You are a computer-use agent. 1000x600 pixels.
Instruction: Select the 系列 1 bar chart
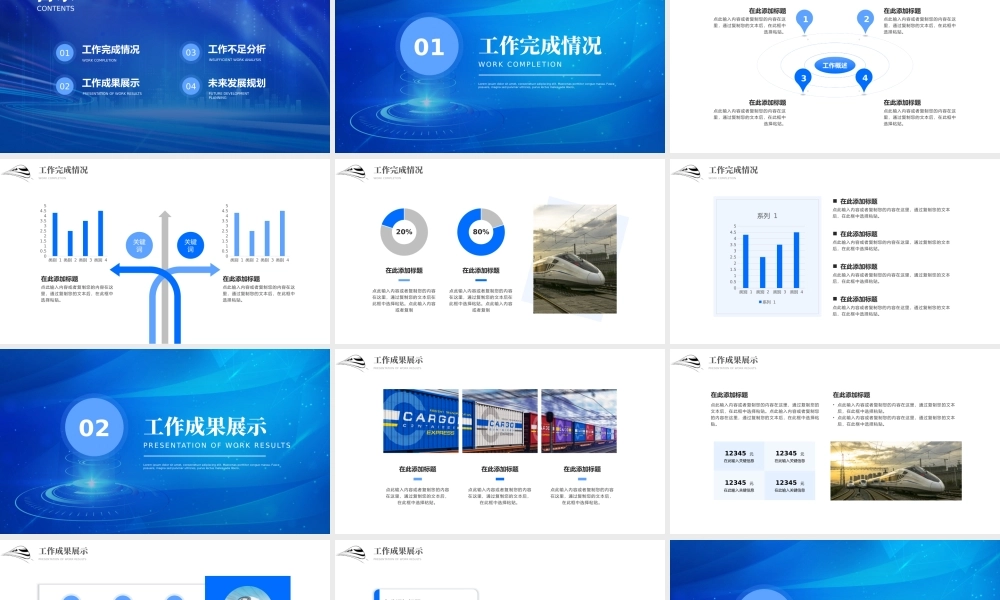pyautogui.click(x=767, y=257)
